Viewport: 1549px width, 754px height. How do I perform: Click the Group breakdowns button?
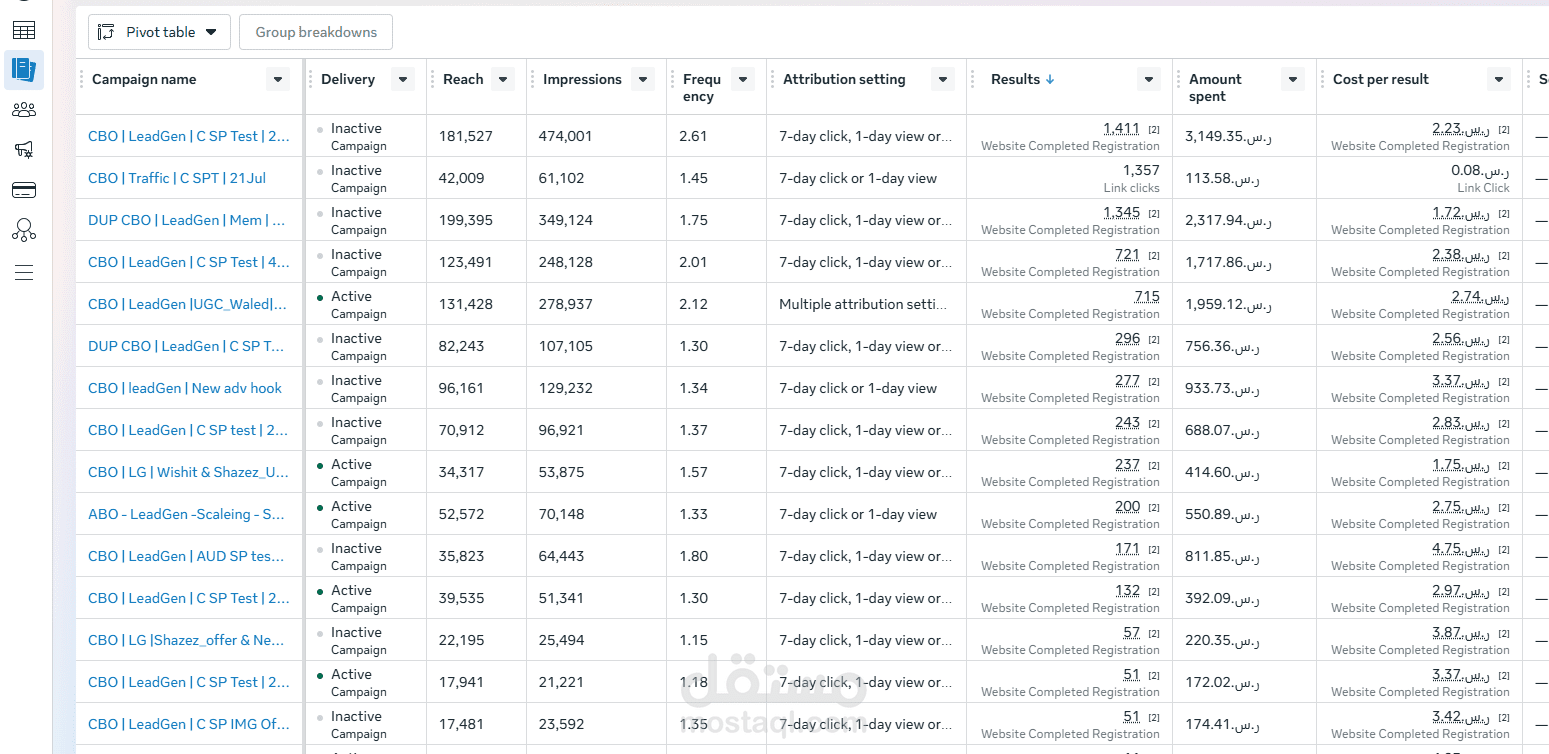coord(316,32)
